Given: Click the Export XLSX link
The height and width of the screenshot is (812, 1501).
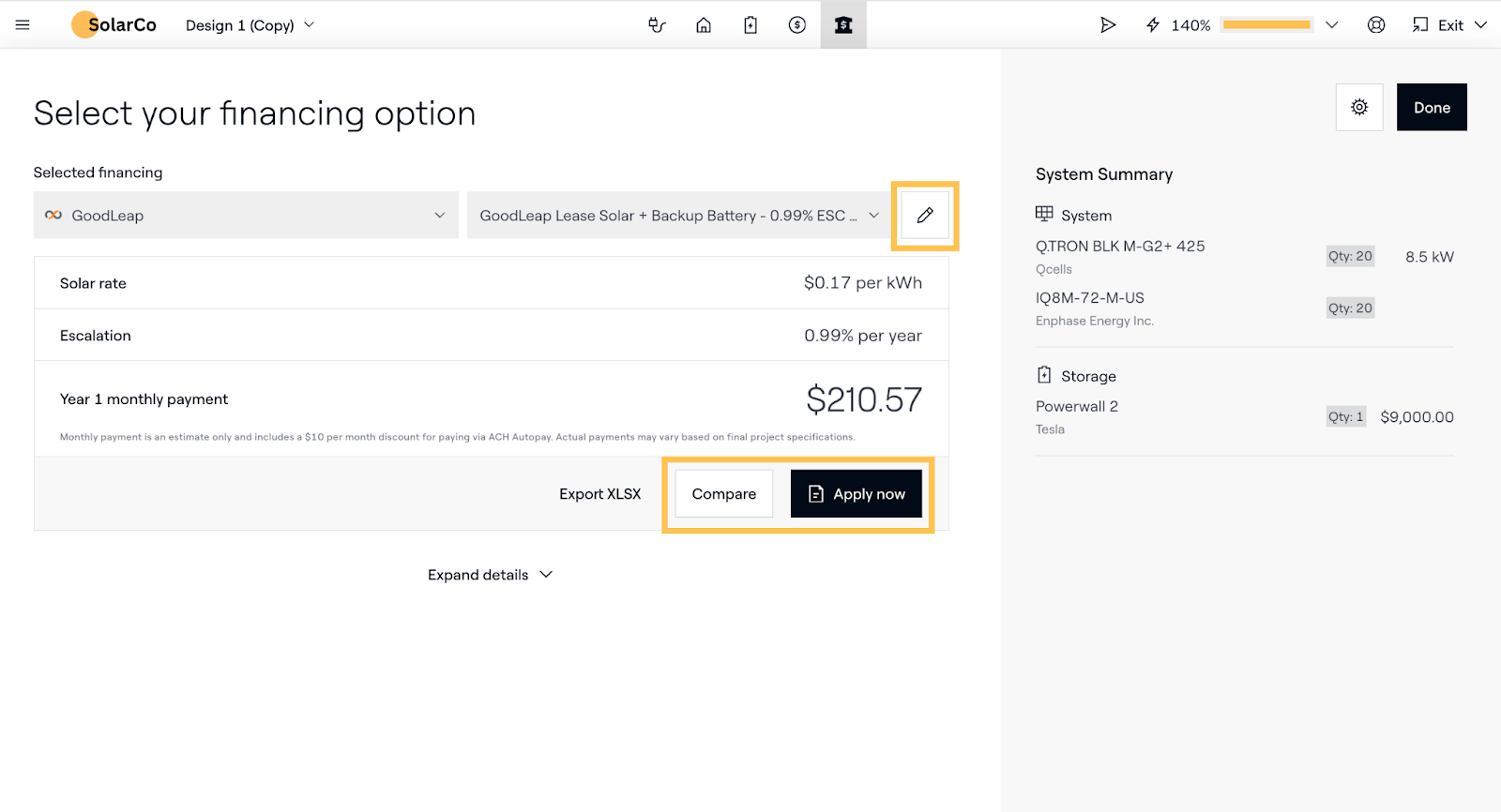Looking at the screenshot, I should (599, 494).
